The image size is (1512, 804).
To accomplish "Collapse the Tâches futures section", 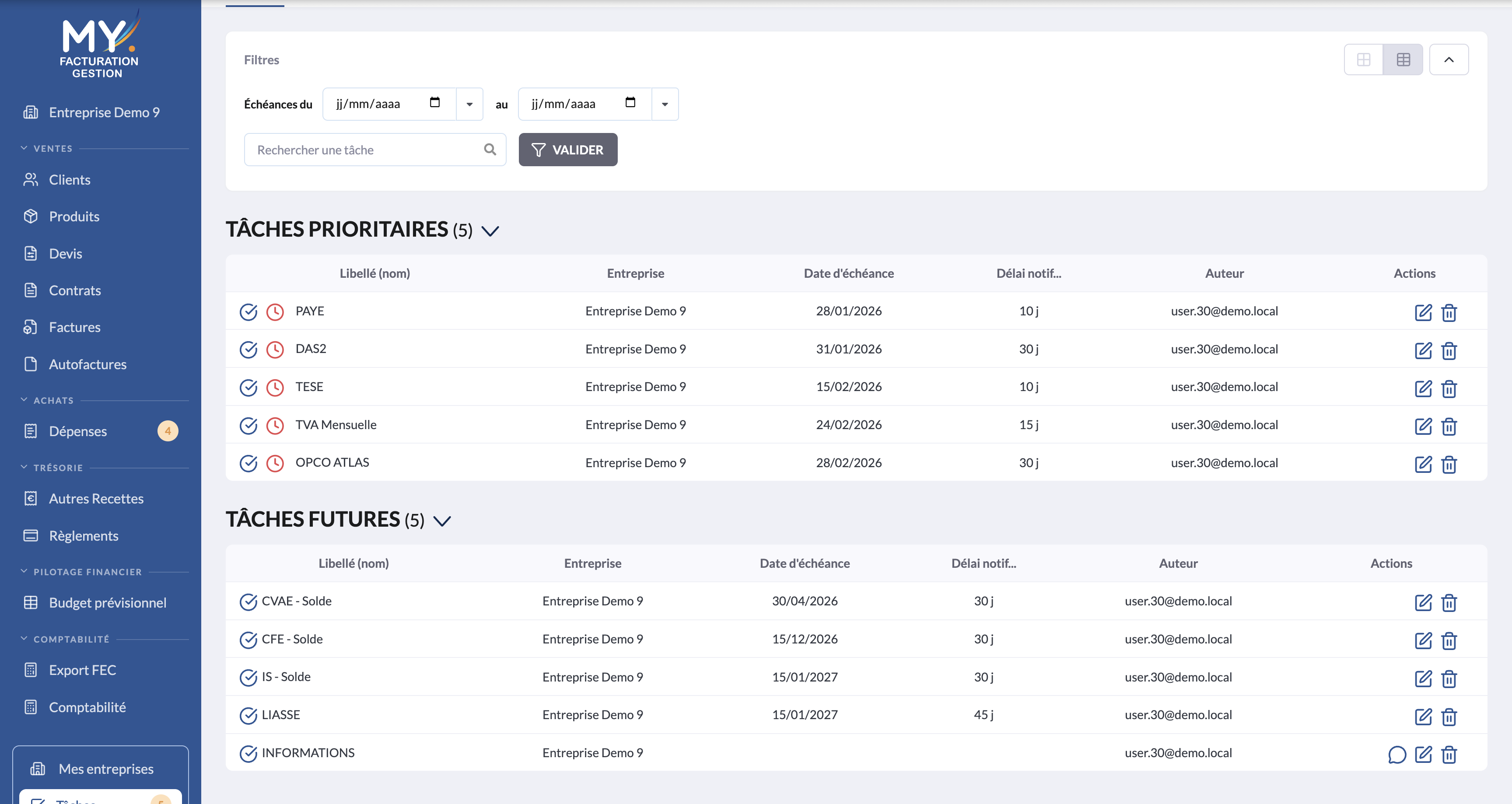I will tap(441, 521).
